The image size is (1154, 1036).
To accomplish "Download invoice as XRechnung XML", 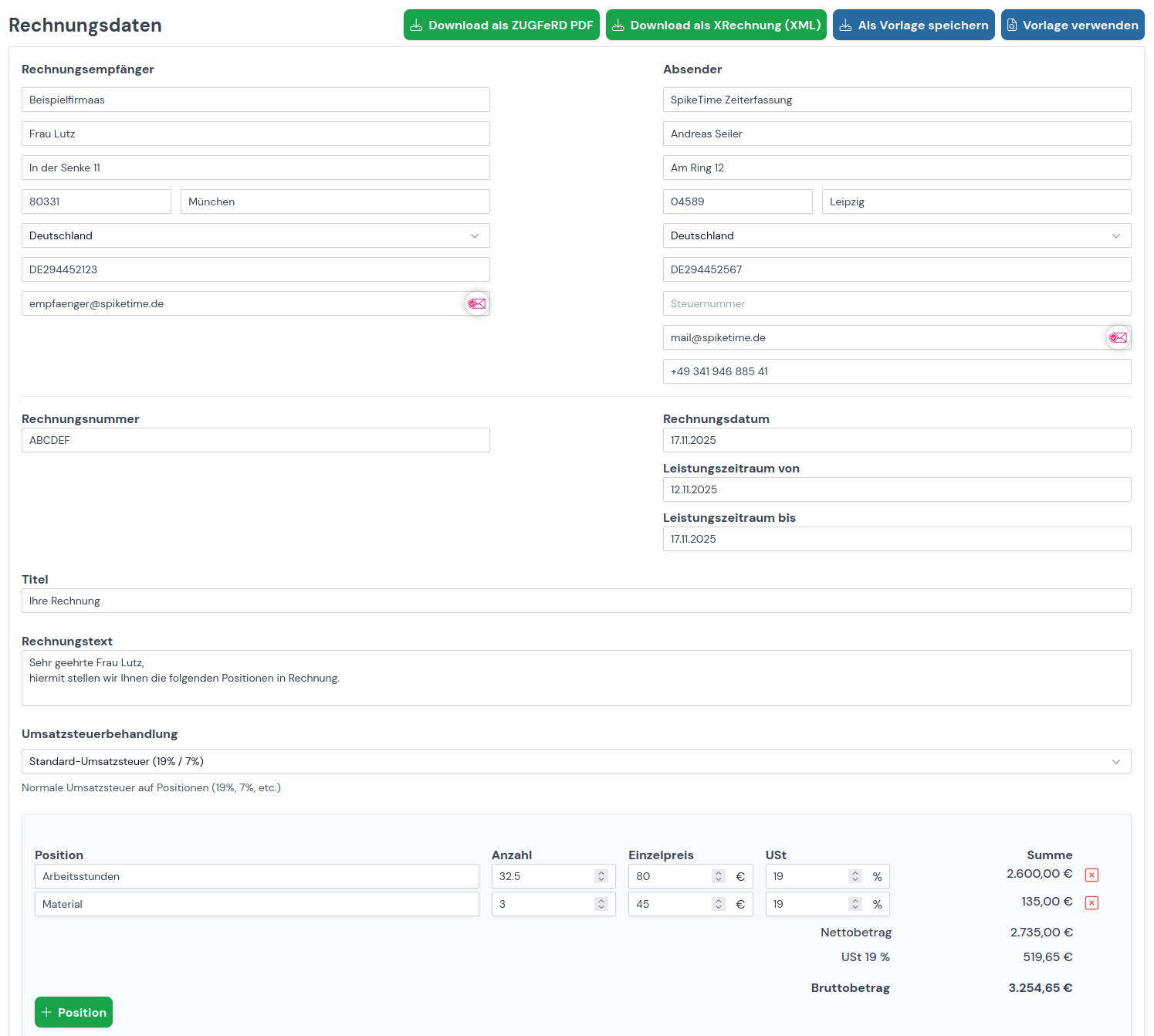I will 716,25.
